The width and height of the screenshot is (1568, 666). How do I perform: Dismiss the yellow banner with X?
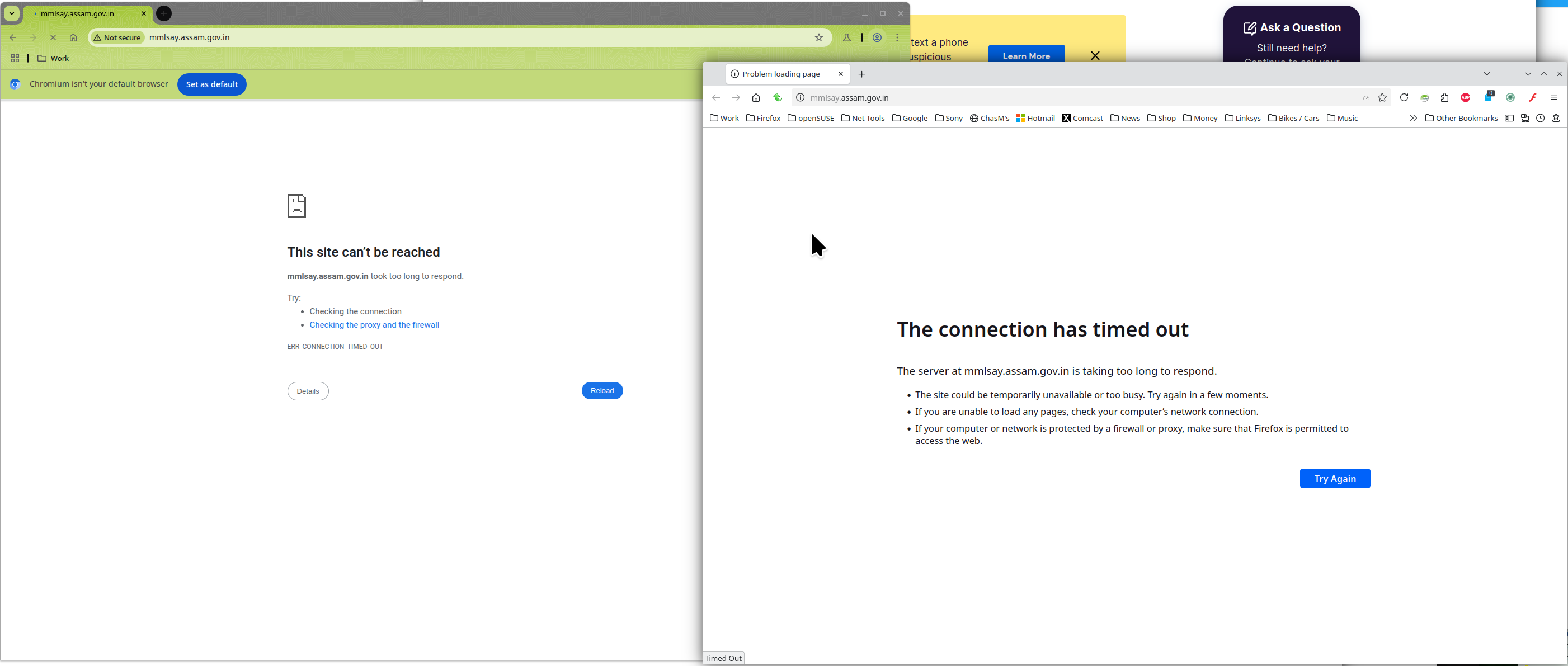tap(1095, 56)
